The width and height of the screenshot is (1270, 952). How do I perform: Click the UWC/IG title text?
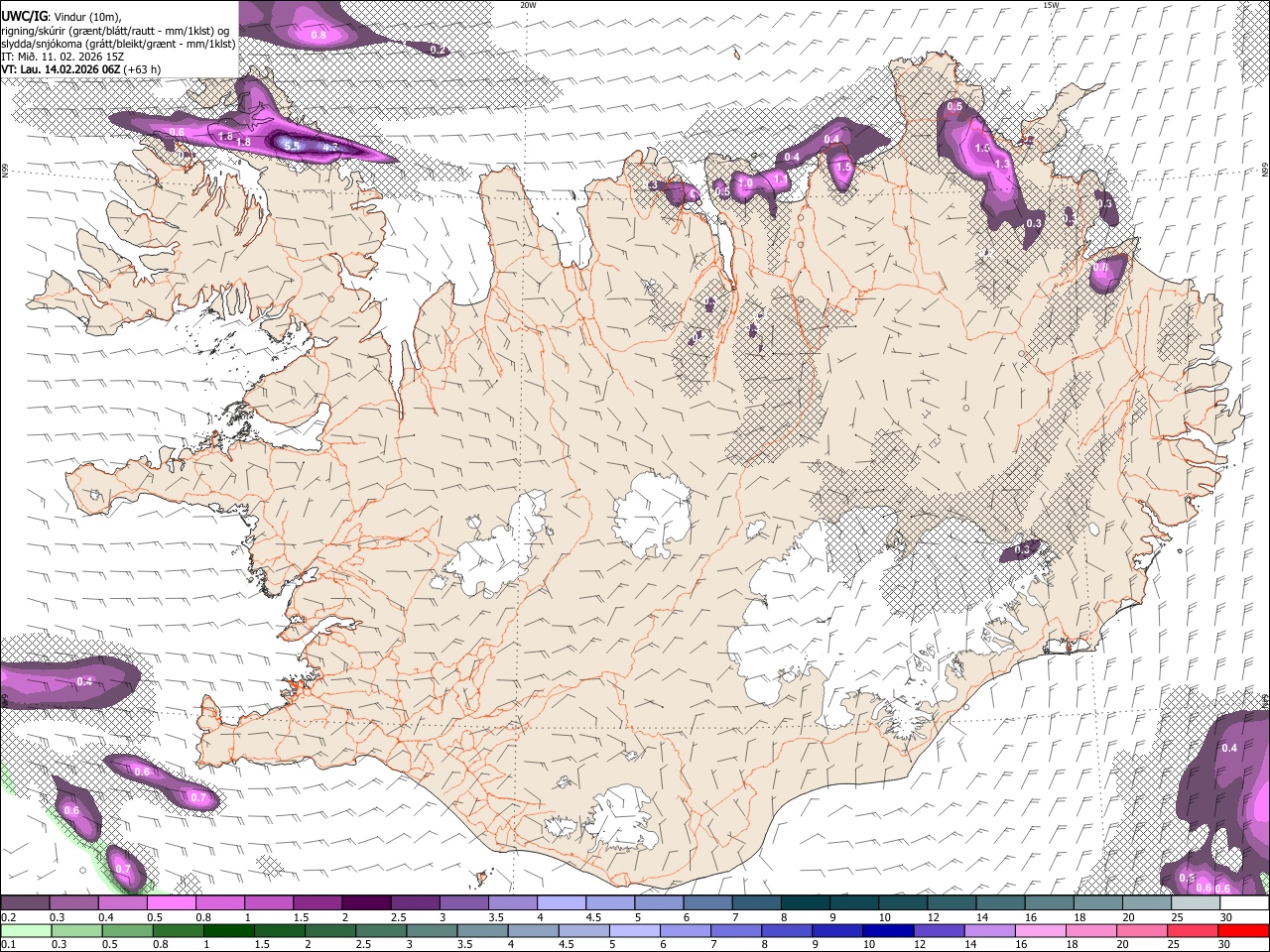(25, 16)
